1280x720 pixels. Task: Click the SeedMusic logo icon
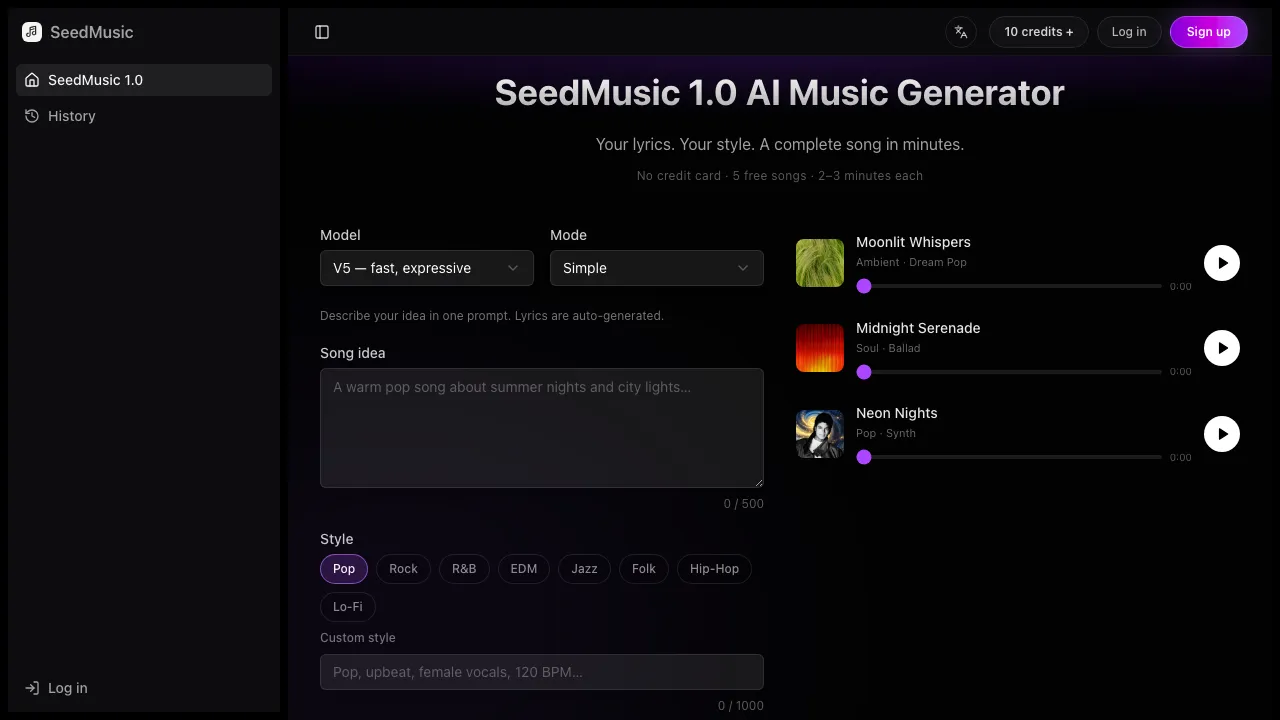(32, 32)
